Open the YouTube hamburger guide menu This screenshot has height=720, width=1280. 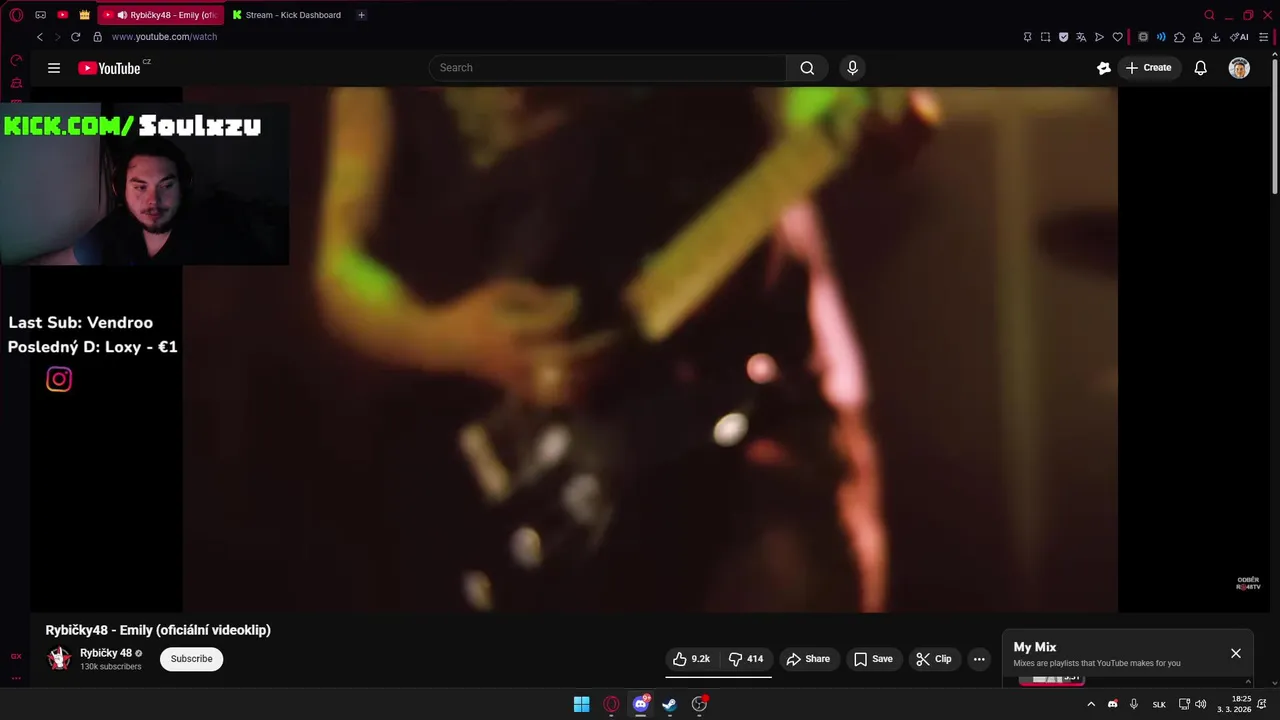click(x=54, y=68)
